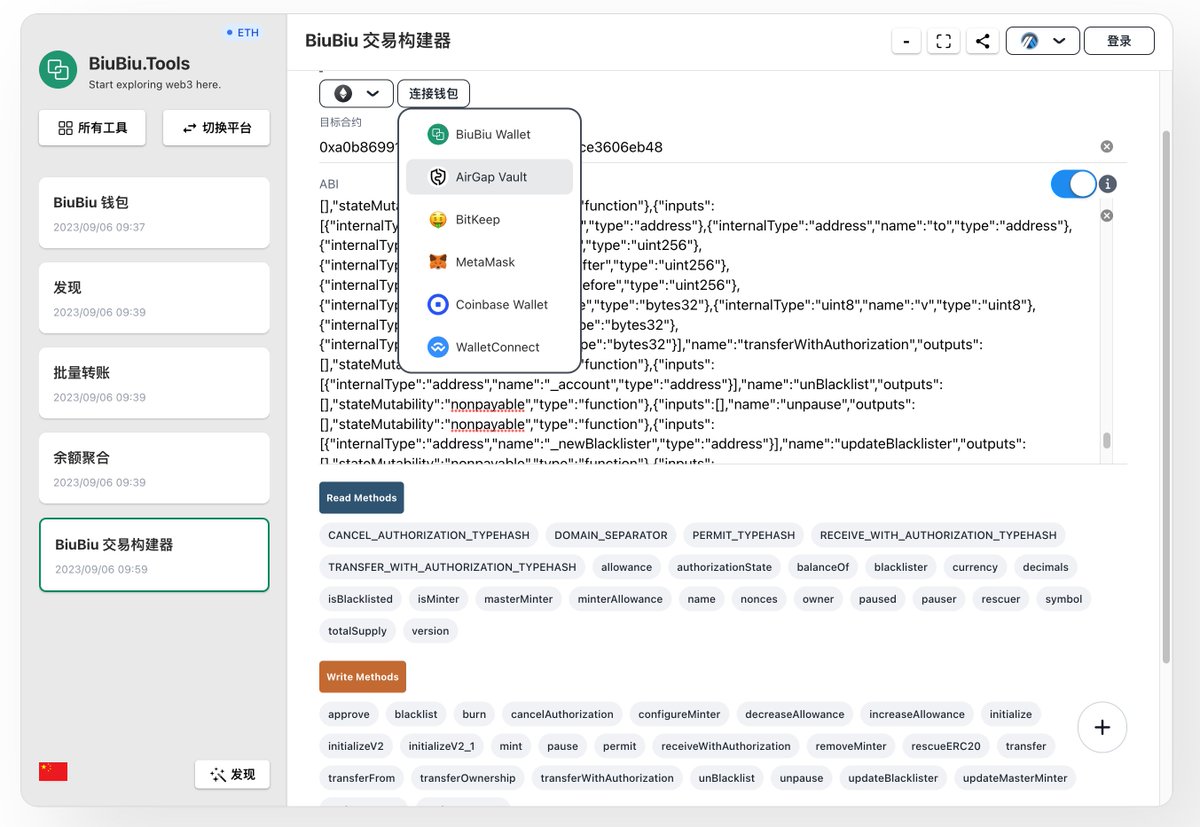Select the updateMasterMinter write method
1200x827 pixels.
tap(1015, 778)
